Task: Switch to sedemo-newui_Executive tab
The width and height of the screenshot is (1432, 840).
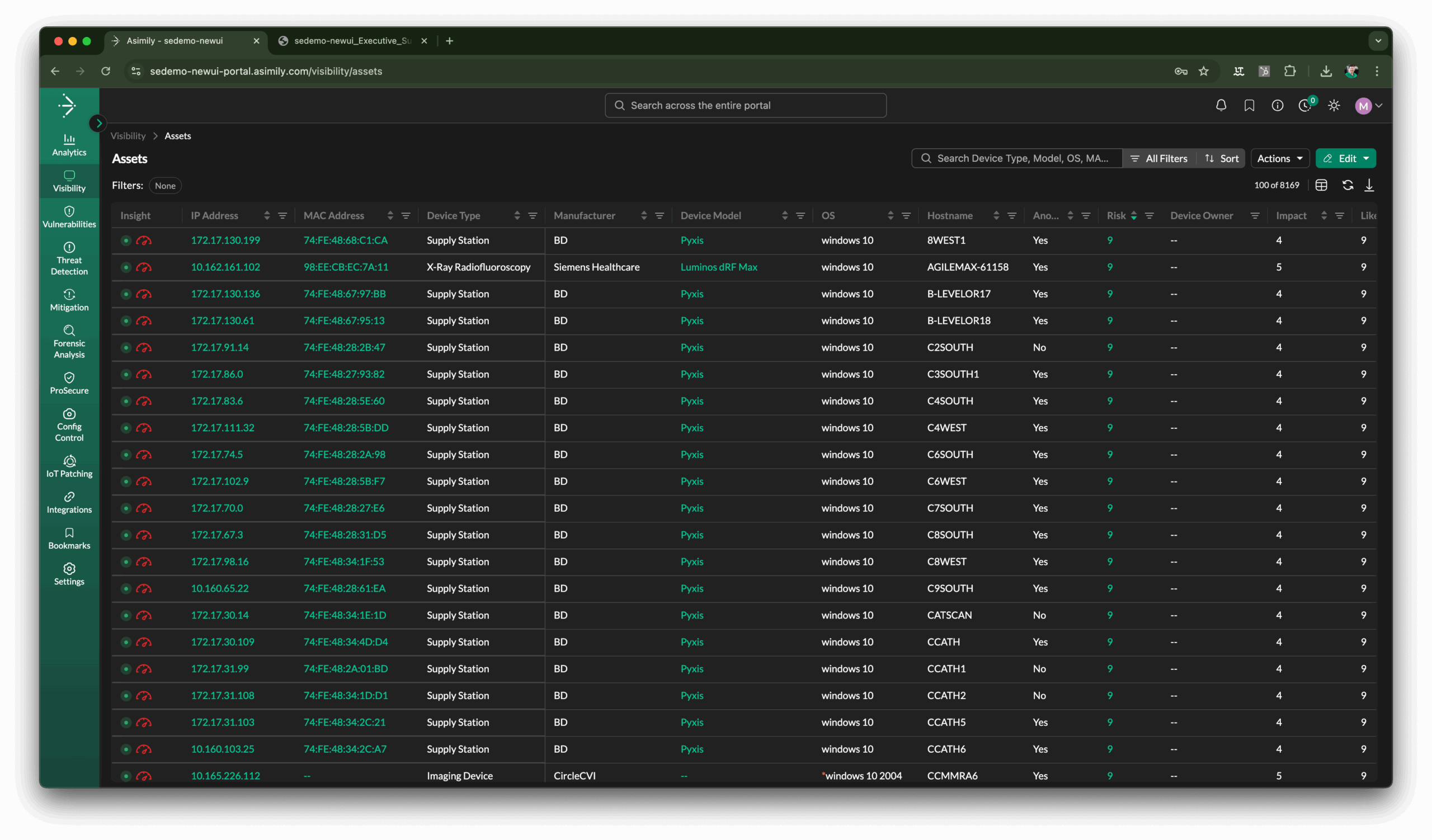Action: click(352, 41)
